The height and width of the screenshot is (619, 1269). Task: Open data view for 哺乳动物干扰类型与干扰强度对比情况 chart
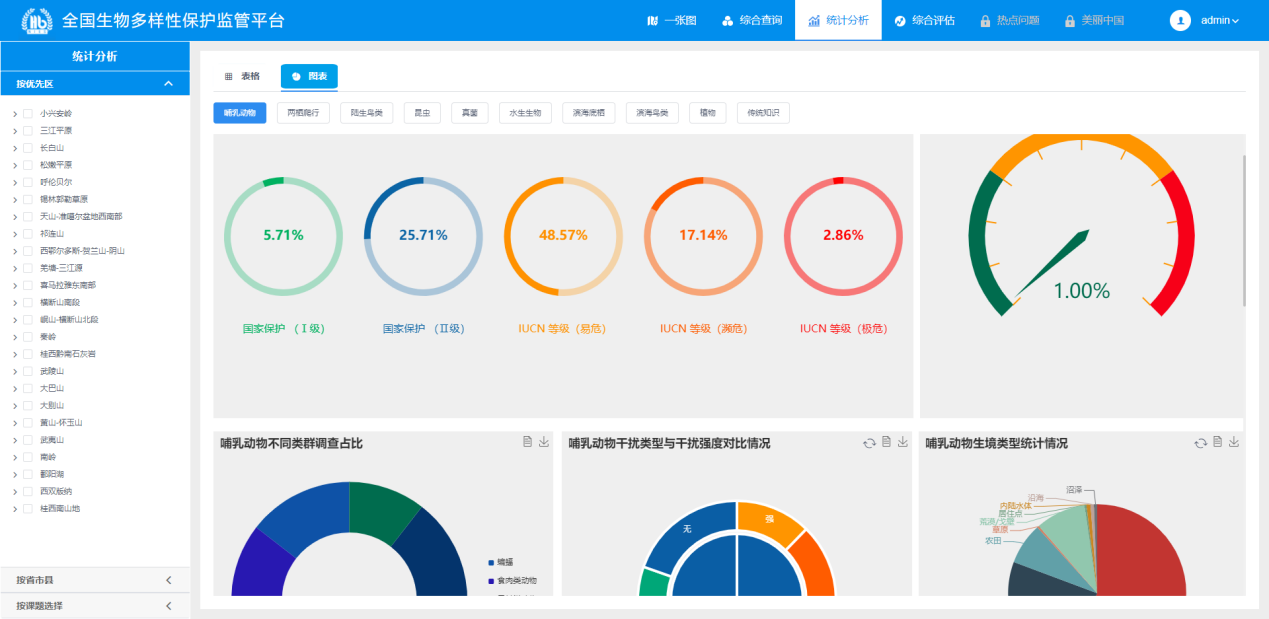886,442
